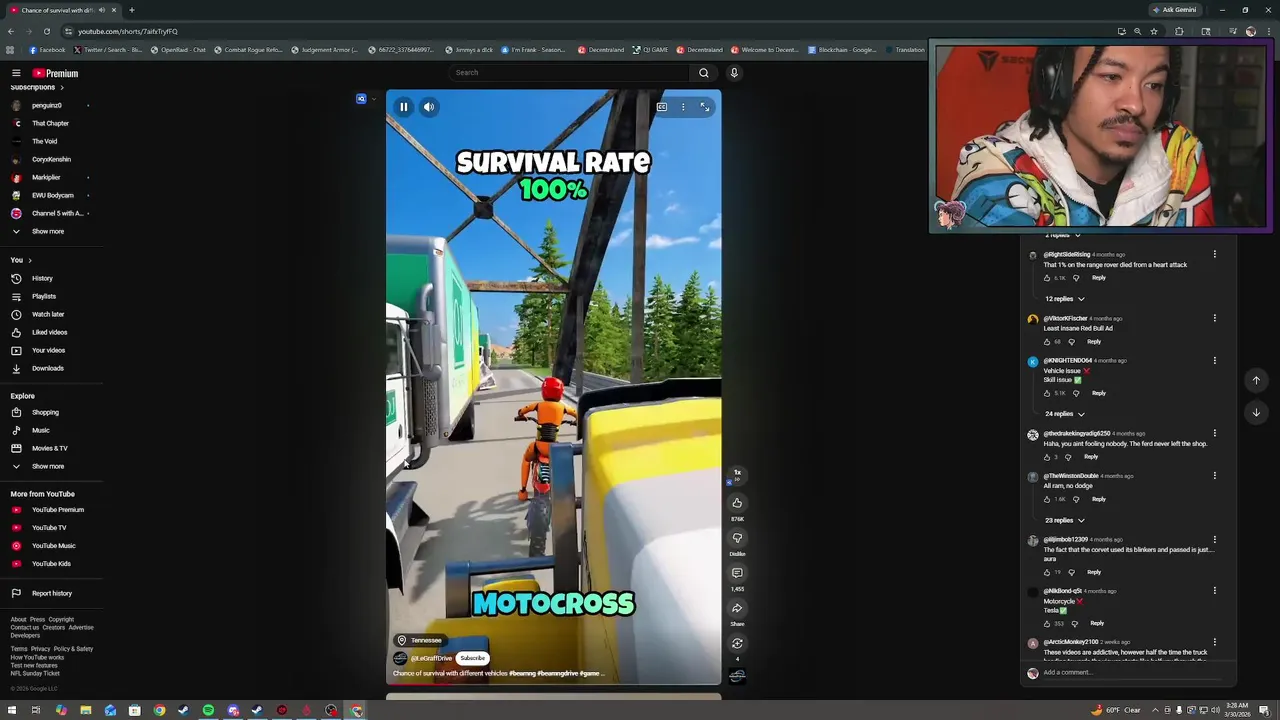Enter fullscreen on the Shorts player
Image resolution: width=1280 pixels, height=720 pixels.
coord(705,107)
